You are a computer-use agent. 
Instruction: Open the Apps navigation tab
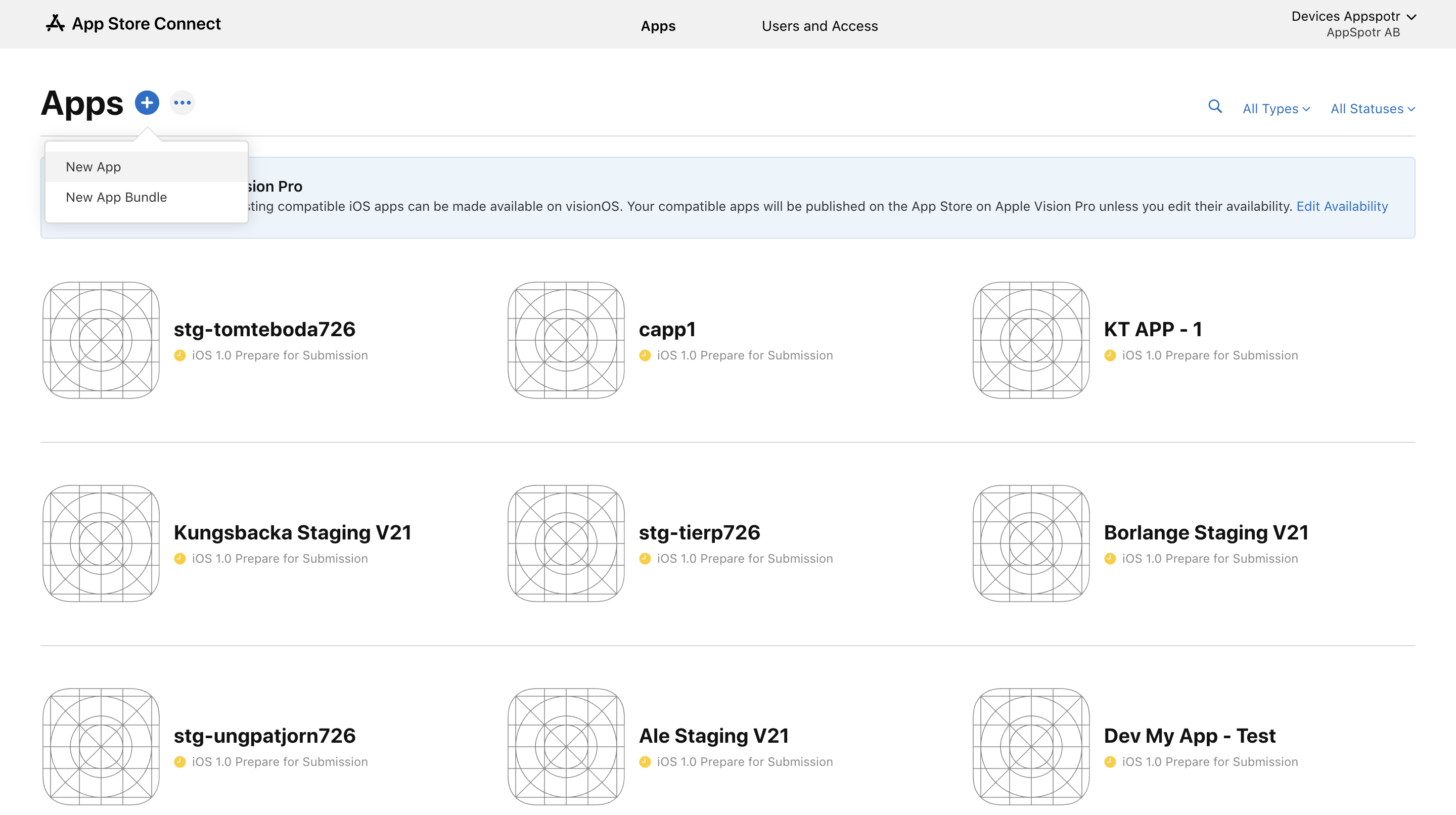[x=658, y=26]
